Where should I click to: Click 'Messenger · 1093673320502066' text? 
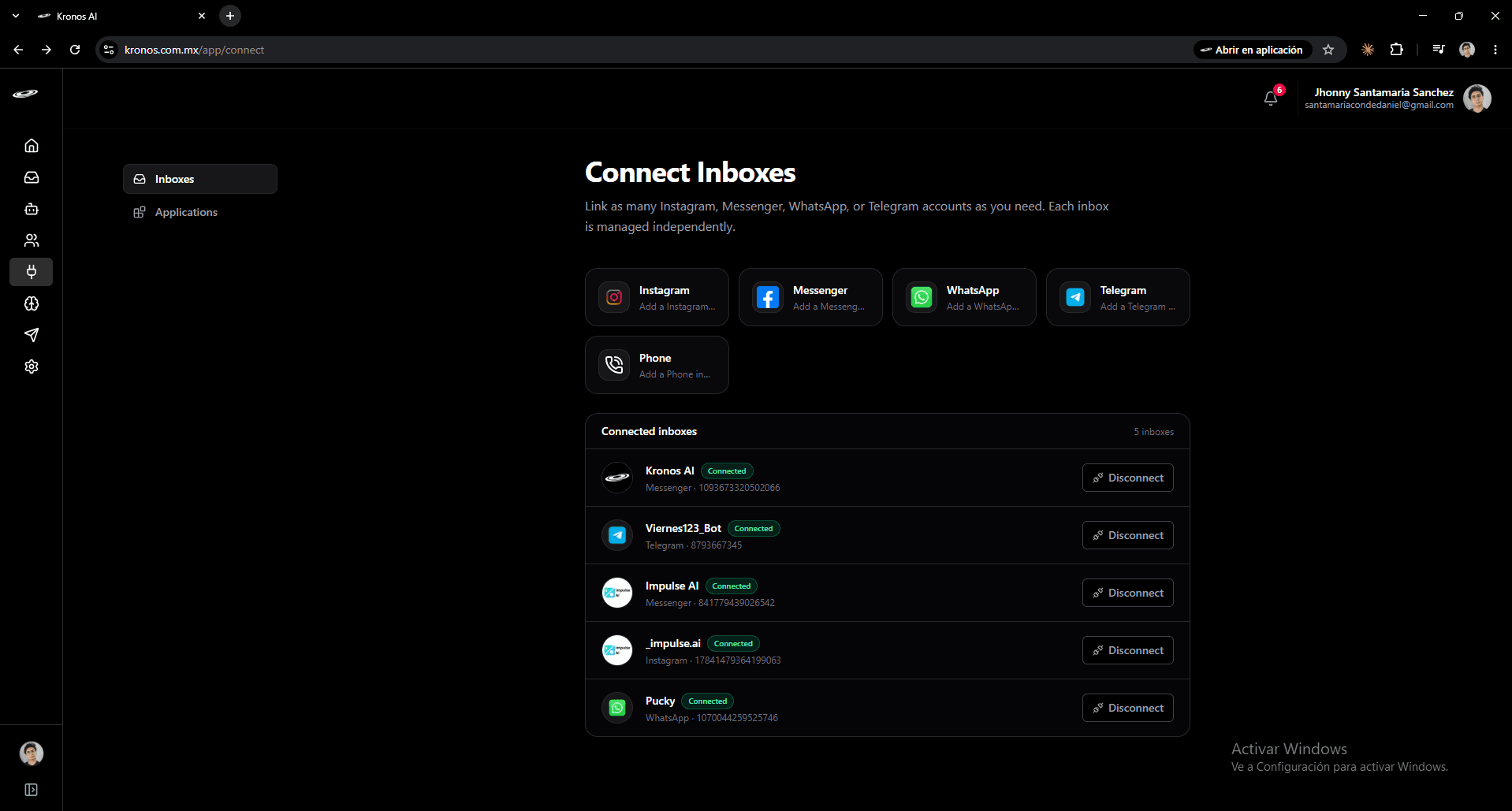pyautogui.click(x=713, y=488)
